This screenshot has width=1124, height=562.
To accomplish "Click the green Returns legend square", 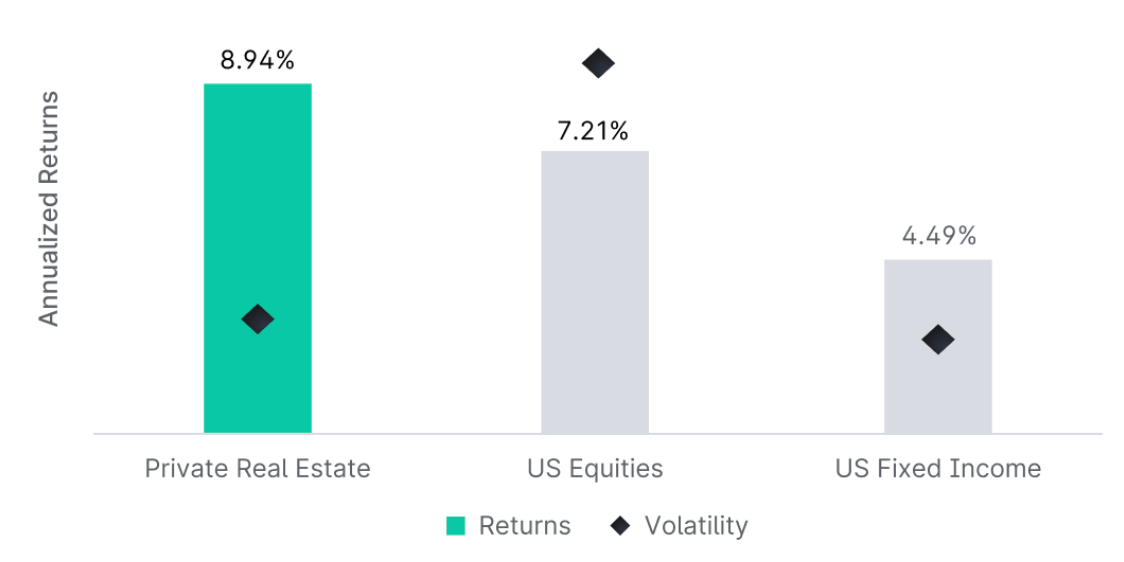I will pyautogui.click(x=455, y=527).
